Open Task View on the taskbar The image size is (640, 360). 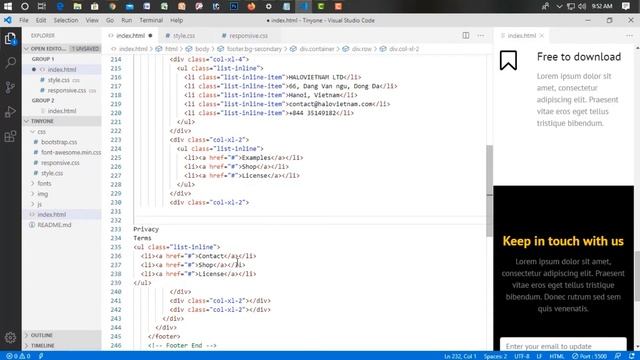pos(42,6)
